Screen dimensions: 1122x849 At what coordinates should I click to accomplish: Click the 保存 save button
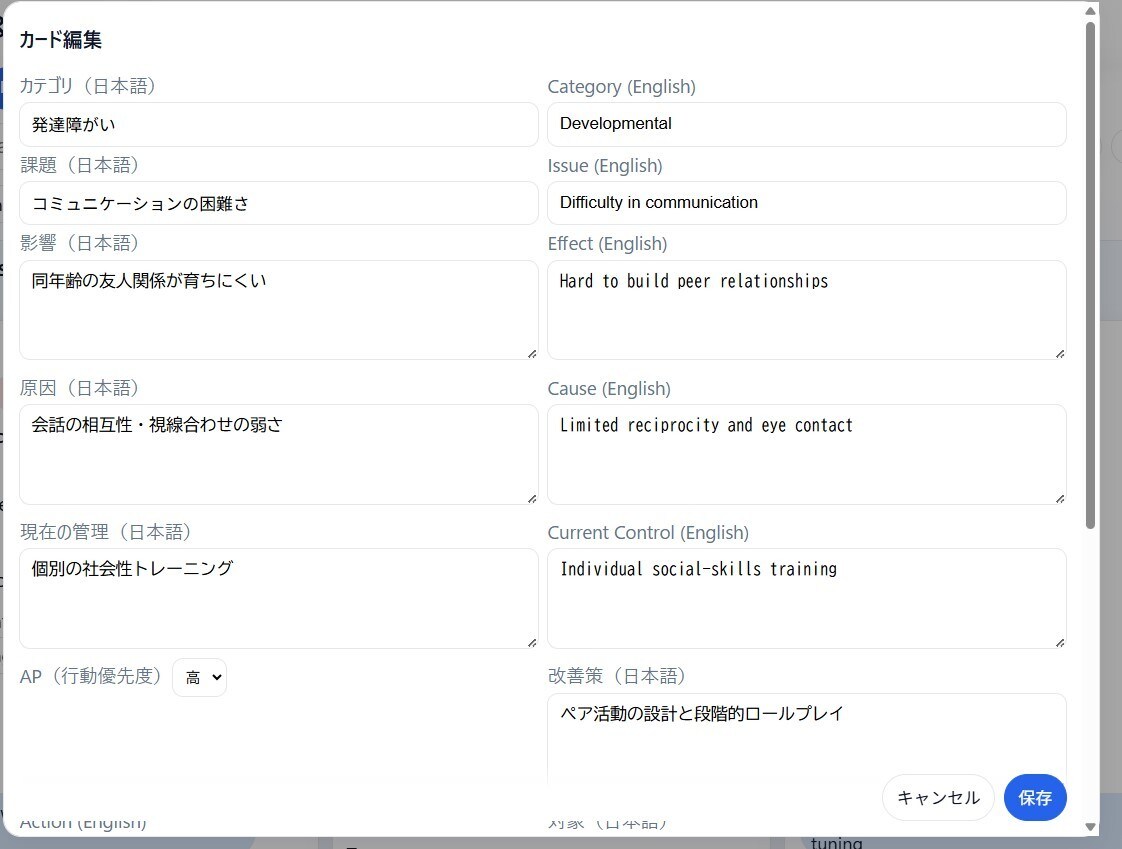(x=1035, y=797)
